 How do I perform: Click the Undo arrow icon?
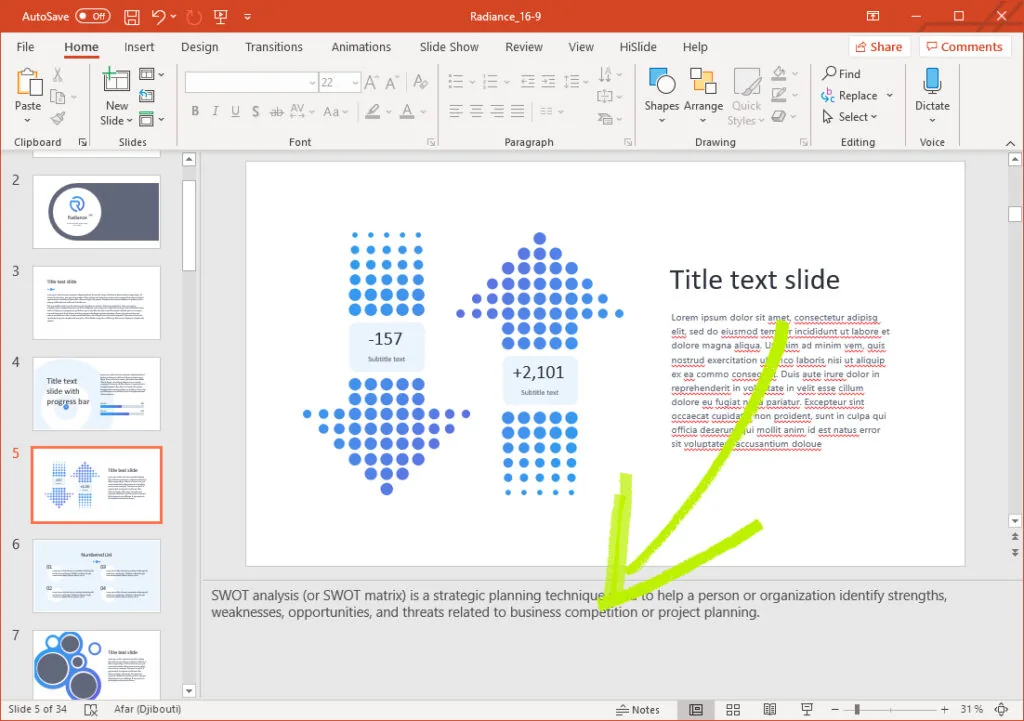point(159,16)
